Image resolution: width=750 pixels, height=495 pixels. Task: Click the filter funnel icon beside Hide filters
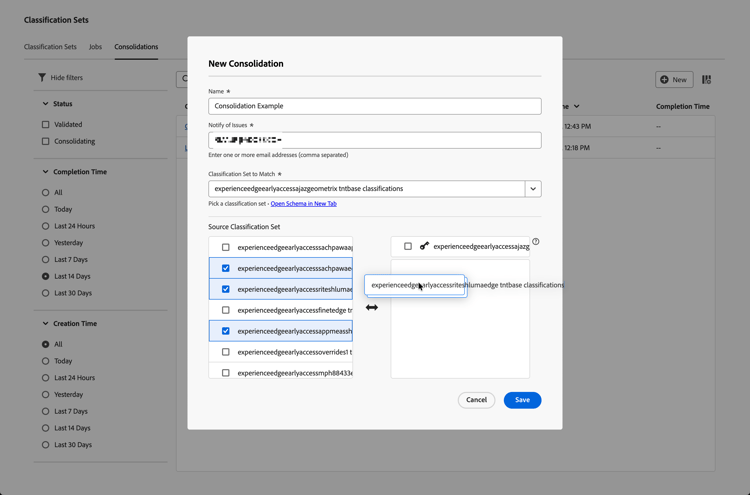pyautogui.click(x=42, y=77)
